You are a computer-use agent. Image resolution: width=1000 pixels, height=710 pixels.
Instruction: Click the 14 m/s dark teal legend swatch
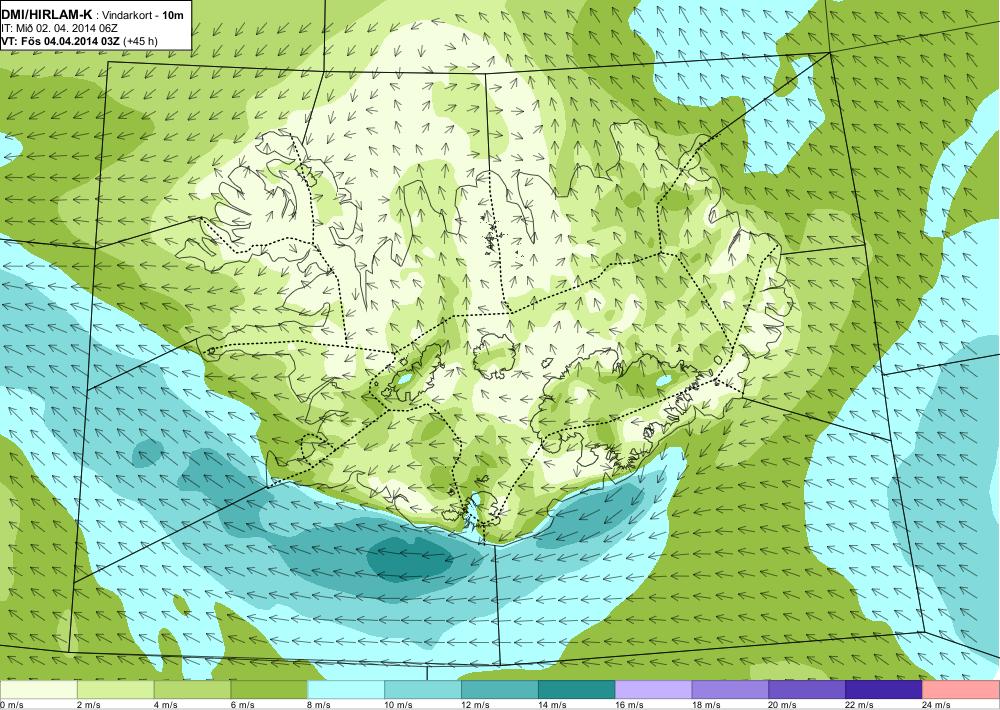[x=577, y=690]
